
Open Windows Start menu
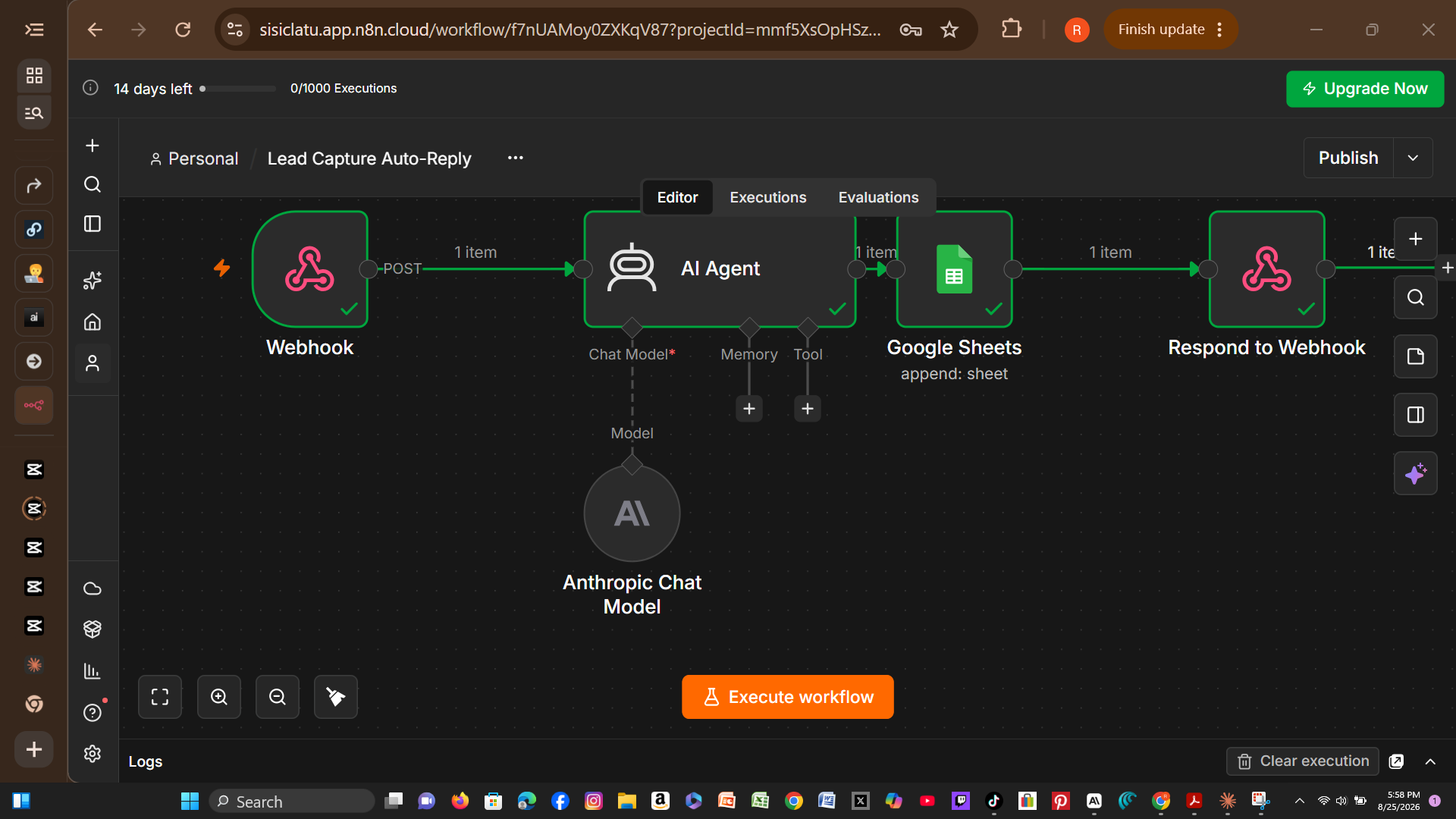click(x=190, y=801)
